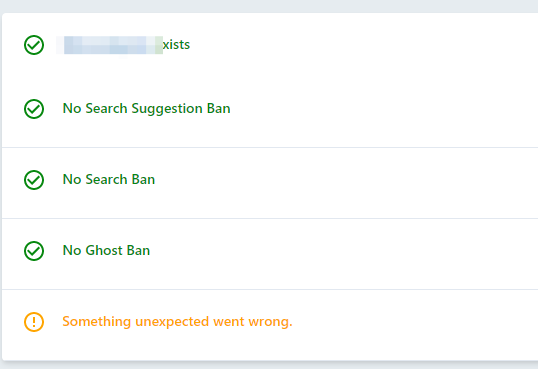Click the word 'Something' in the warning row
538x369 pixels.
pos(97,322)
